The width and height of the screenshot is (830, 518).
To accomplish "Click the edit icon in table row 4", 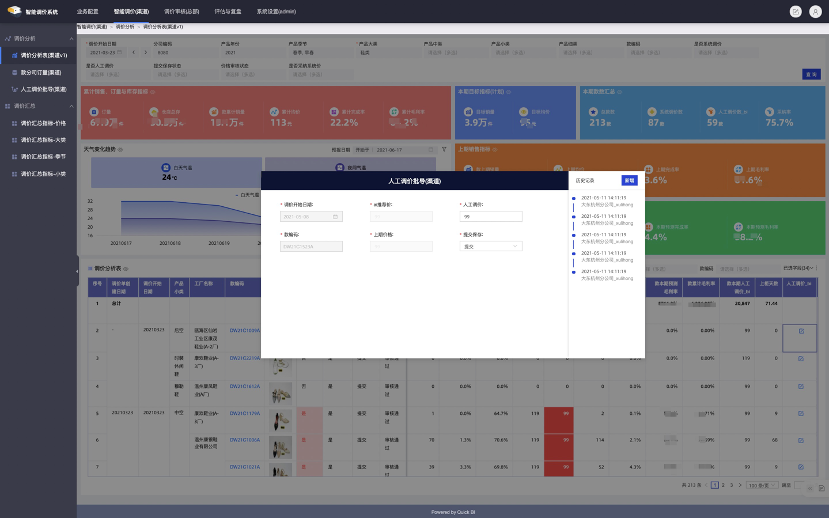I will click(x=800, y=386).
